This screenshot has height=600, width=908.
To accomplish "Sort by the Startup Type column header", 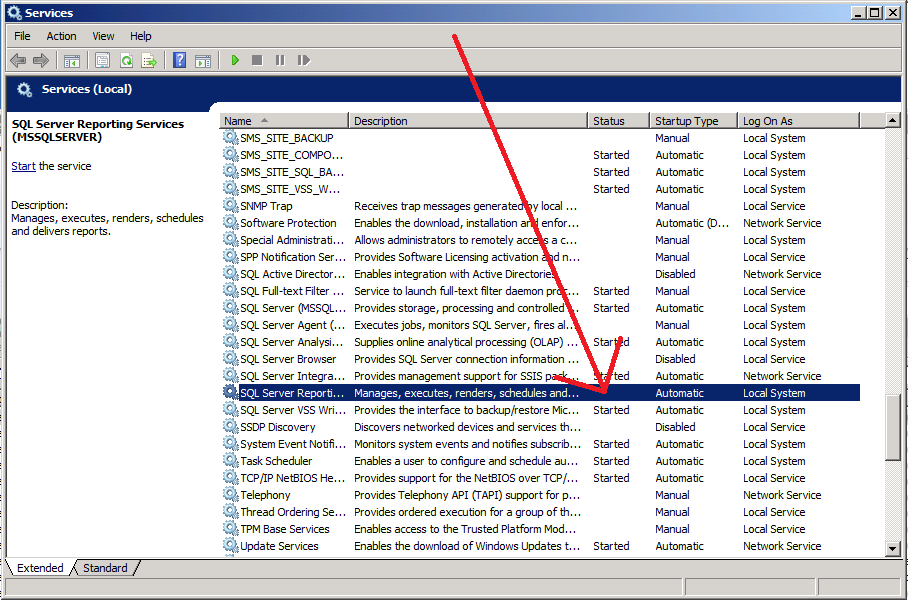I will tap(693, 121).
